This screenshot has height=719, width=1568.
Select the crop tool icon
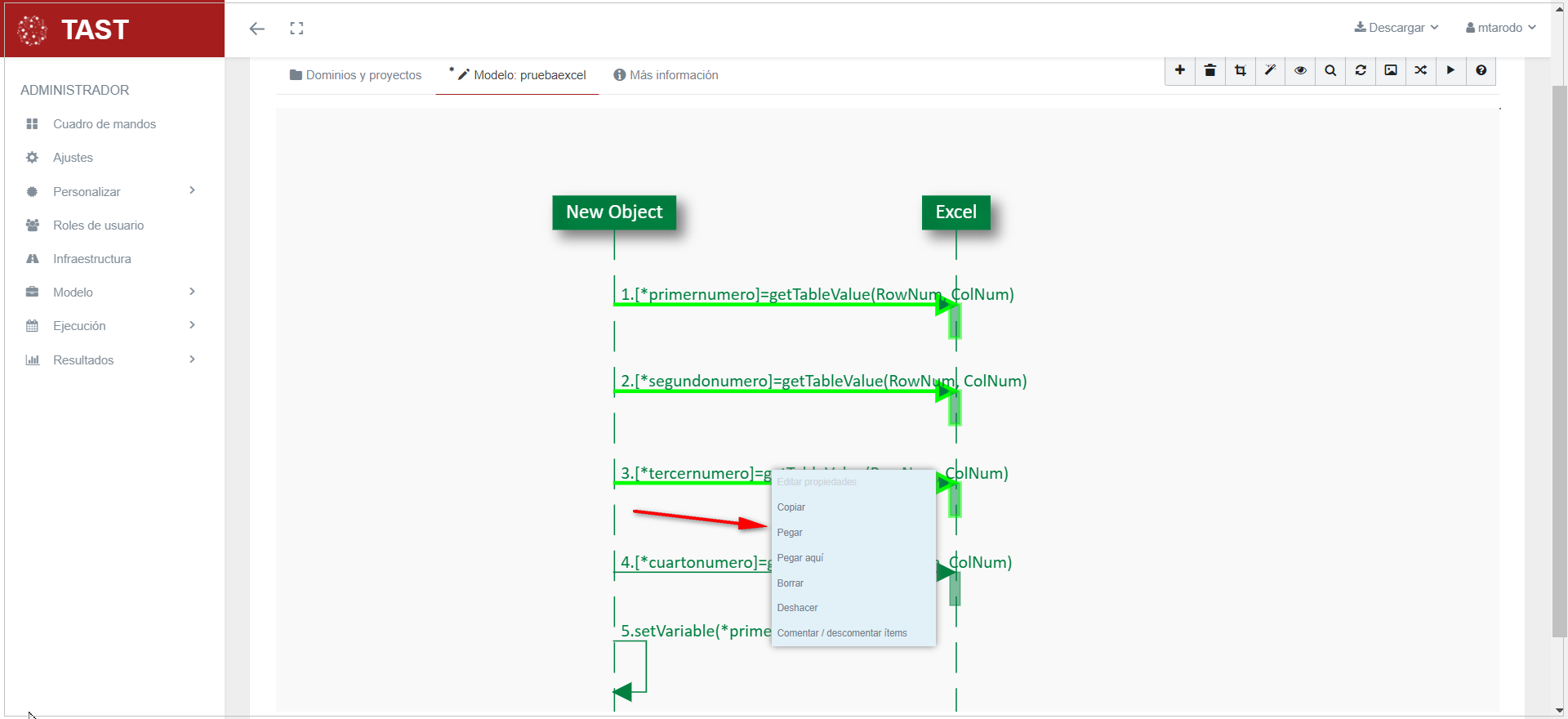1241,70
